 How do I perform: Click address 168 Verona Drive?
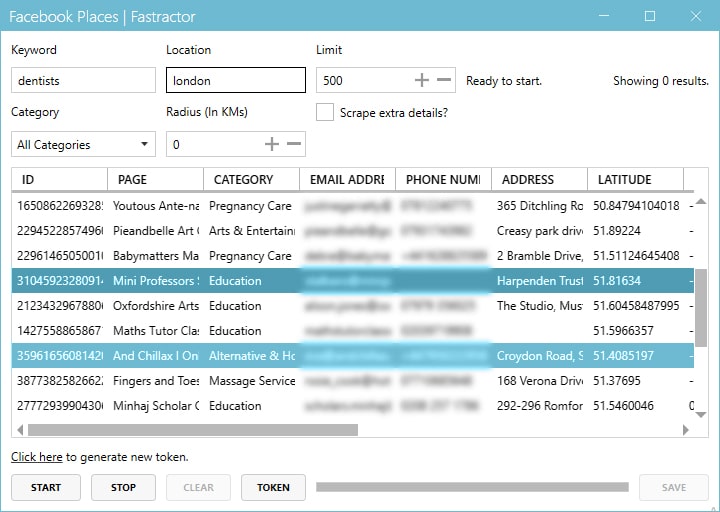pos(540,381)
